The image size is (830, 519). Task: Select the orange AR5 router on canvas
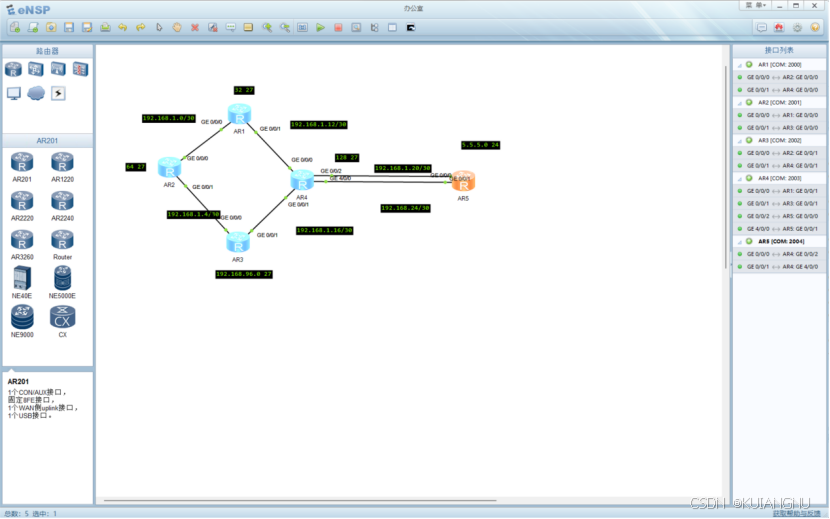click(463, 181)
